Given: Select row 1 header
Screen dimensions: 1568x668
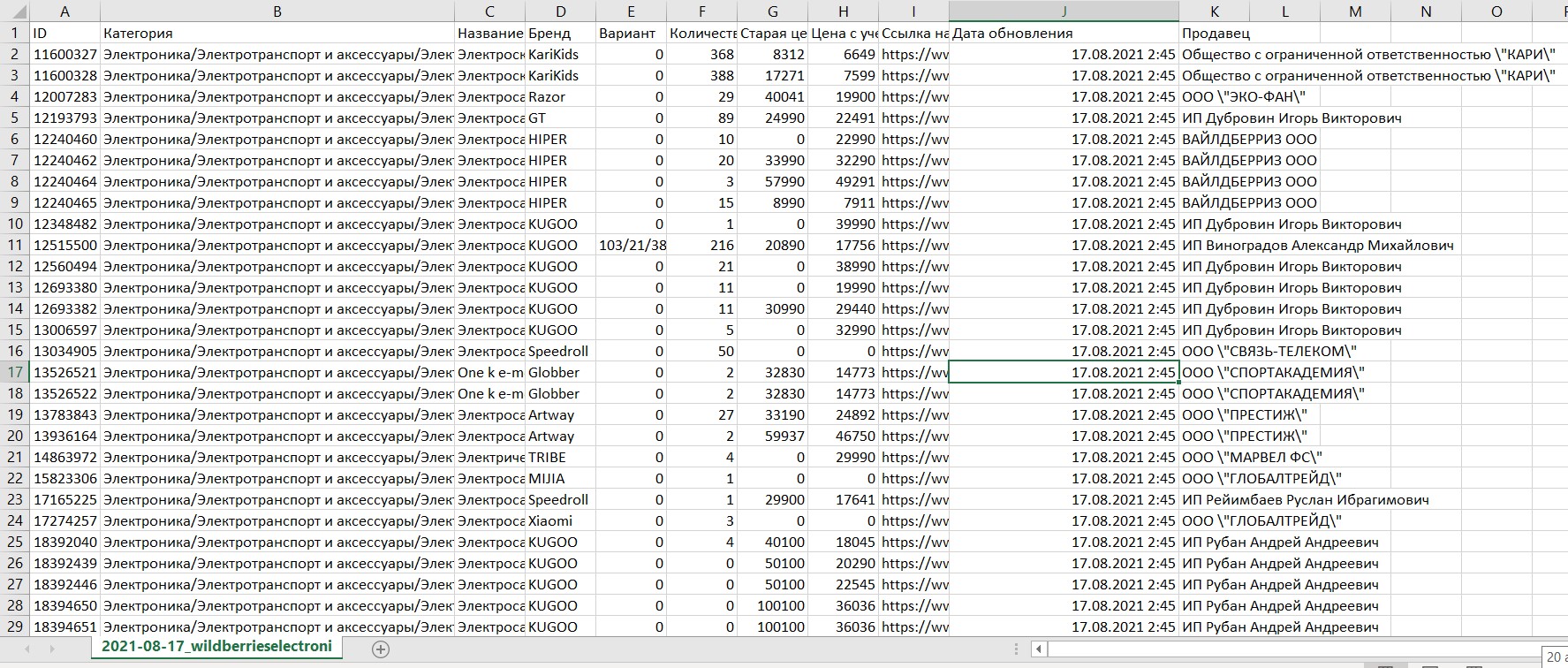Looking at the screenshot, I should point(15,34).
